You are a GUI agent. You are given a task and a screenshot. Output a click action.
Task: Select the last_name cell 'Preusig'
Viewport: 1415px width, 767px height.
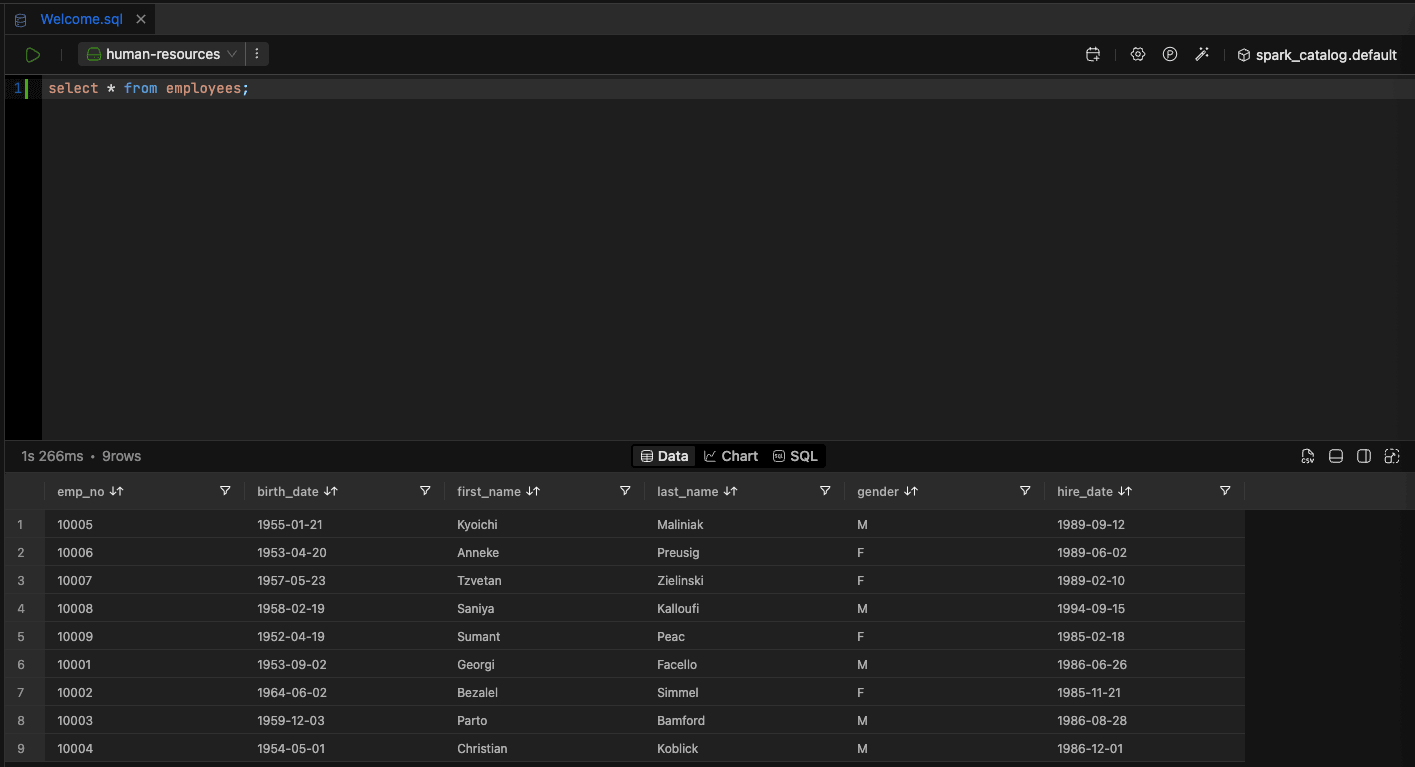coord(744,552)
